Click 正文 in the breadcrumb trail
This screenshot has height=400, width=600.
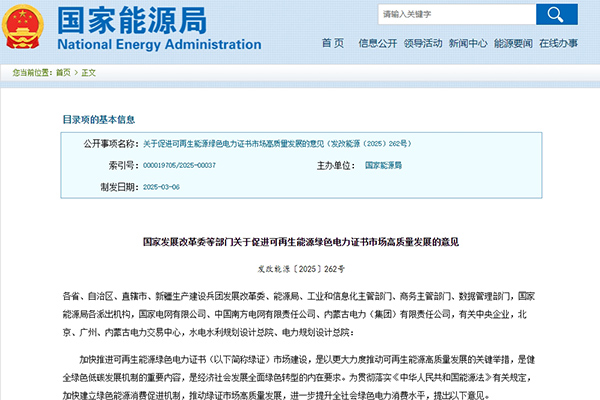tap(88, 73)
